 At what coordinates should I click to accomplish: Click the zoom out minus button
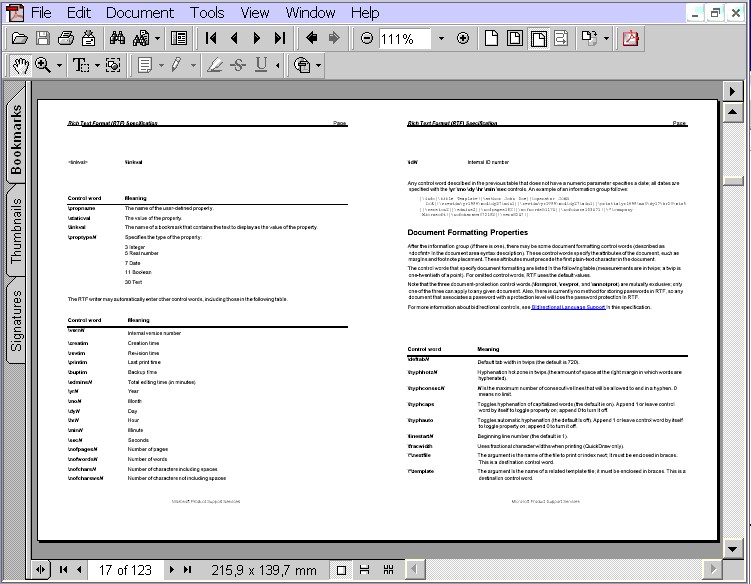pyautogui.click(x=367, y=39)
